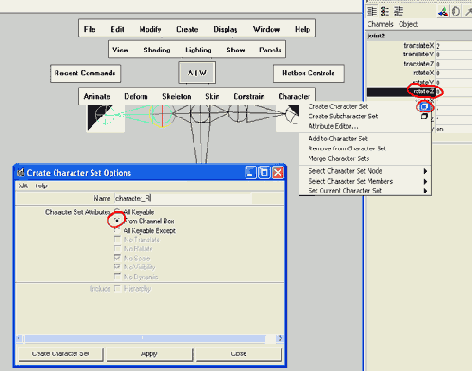Click the character set Name input field
This screenshot has height=371, width=472.
point(183,198)
